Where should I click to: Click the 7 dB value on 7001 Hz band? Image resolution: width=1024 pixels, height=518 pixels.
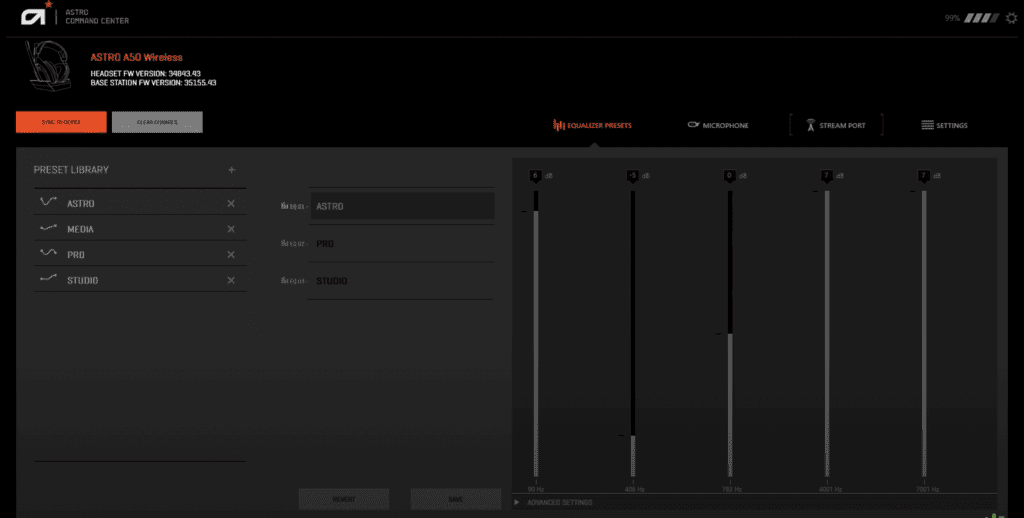click(x=923, y=176)
